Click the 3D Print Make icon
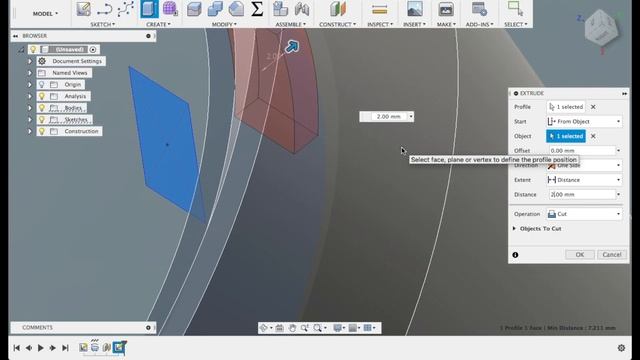The image size is (640, 360). 446,9
